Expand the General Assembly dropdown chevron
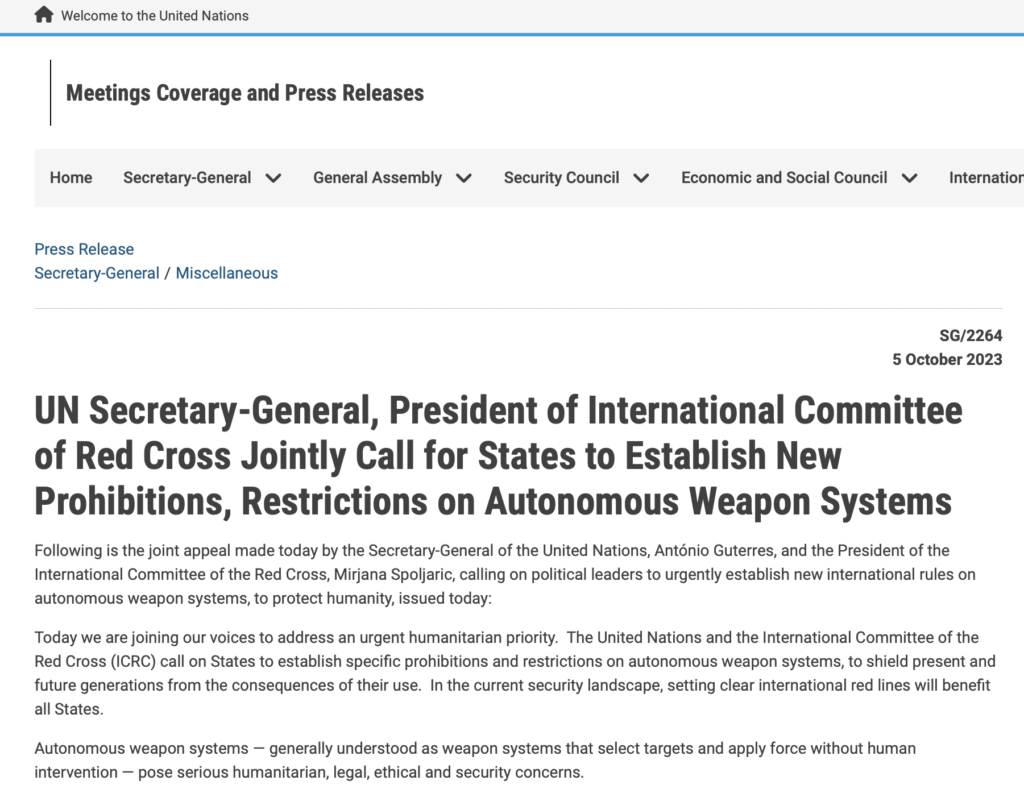 click(x=463, y=179)
